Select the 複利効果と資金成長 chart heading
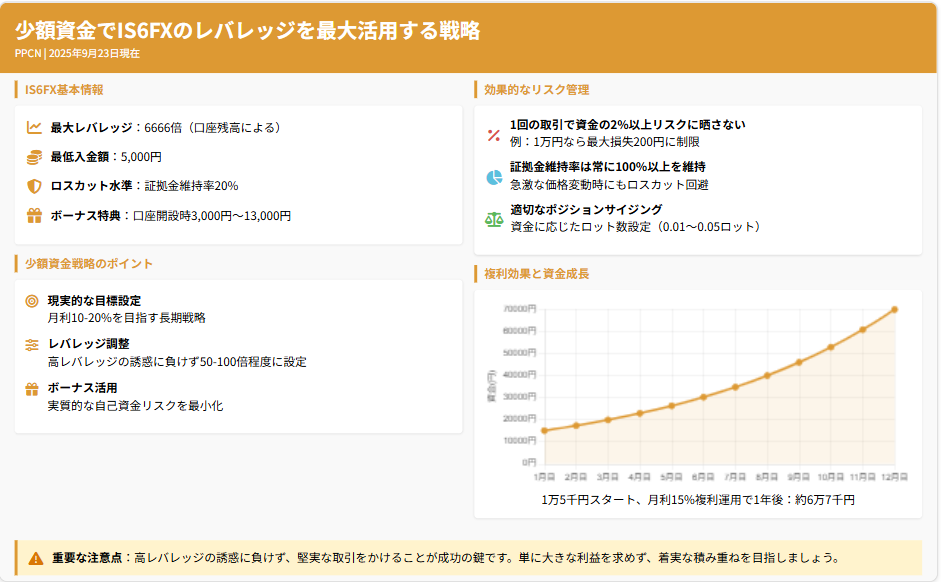Image resolution: width=941 pixels, height=582 pixels. tap(536, 274)
